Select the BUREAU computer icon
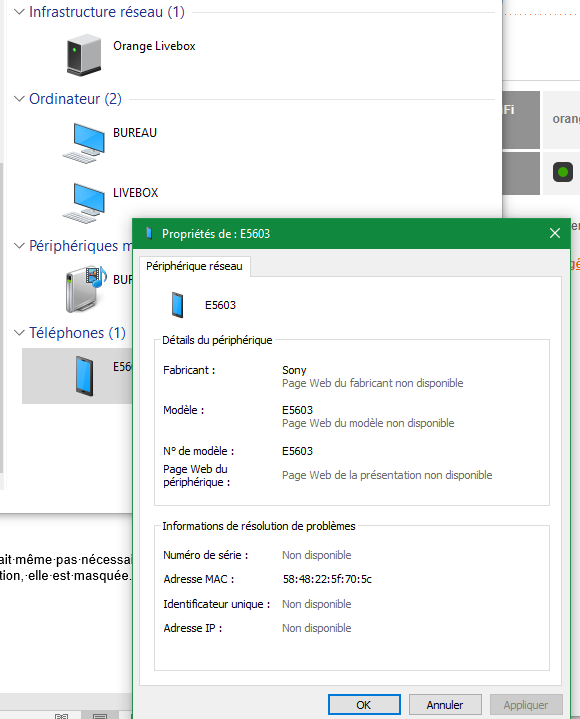Viewport: 580px width, 719px height. [84, 143]
